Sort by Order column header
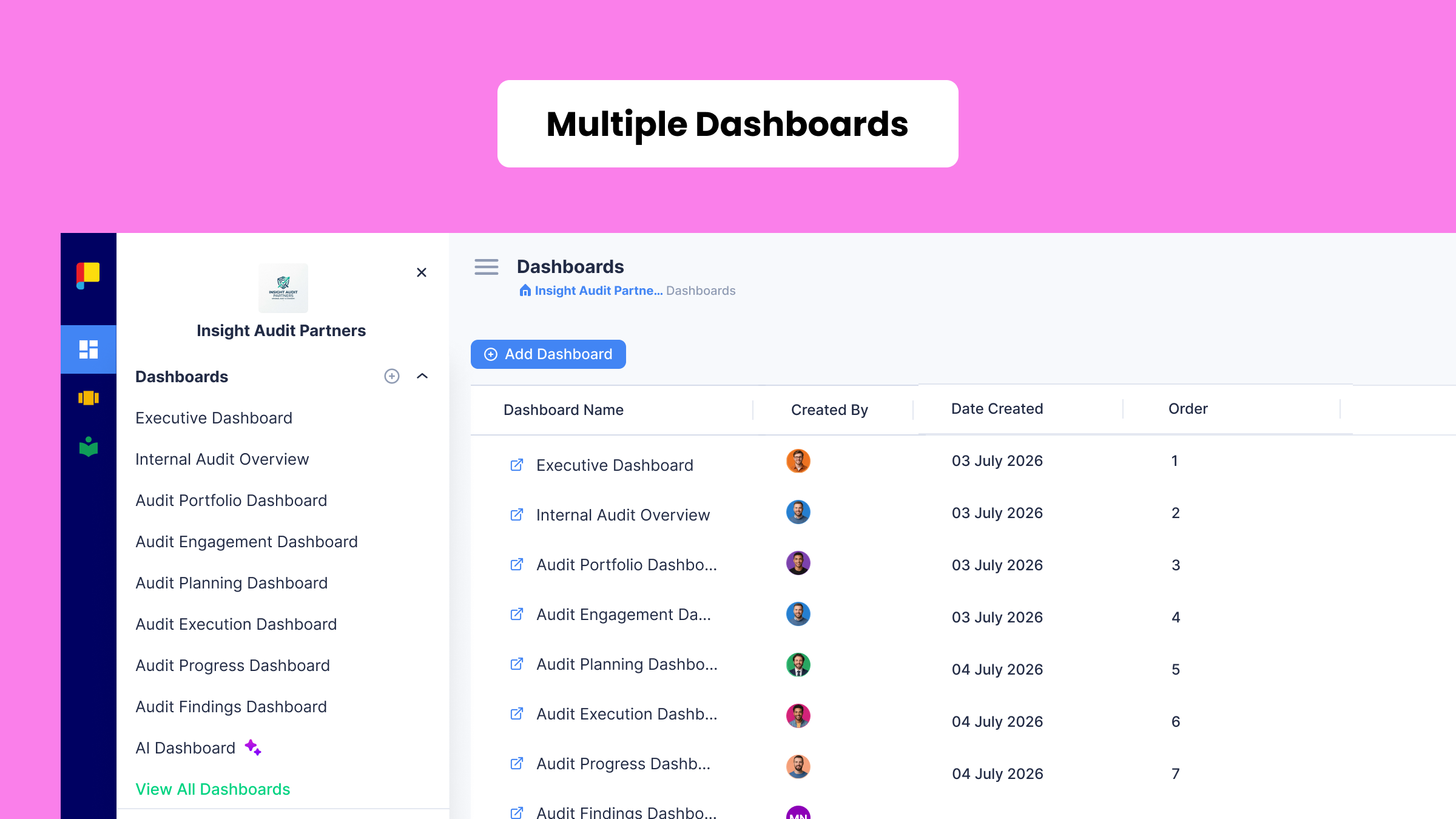Screen dimensions: 1456x819 pos(1188,409)
